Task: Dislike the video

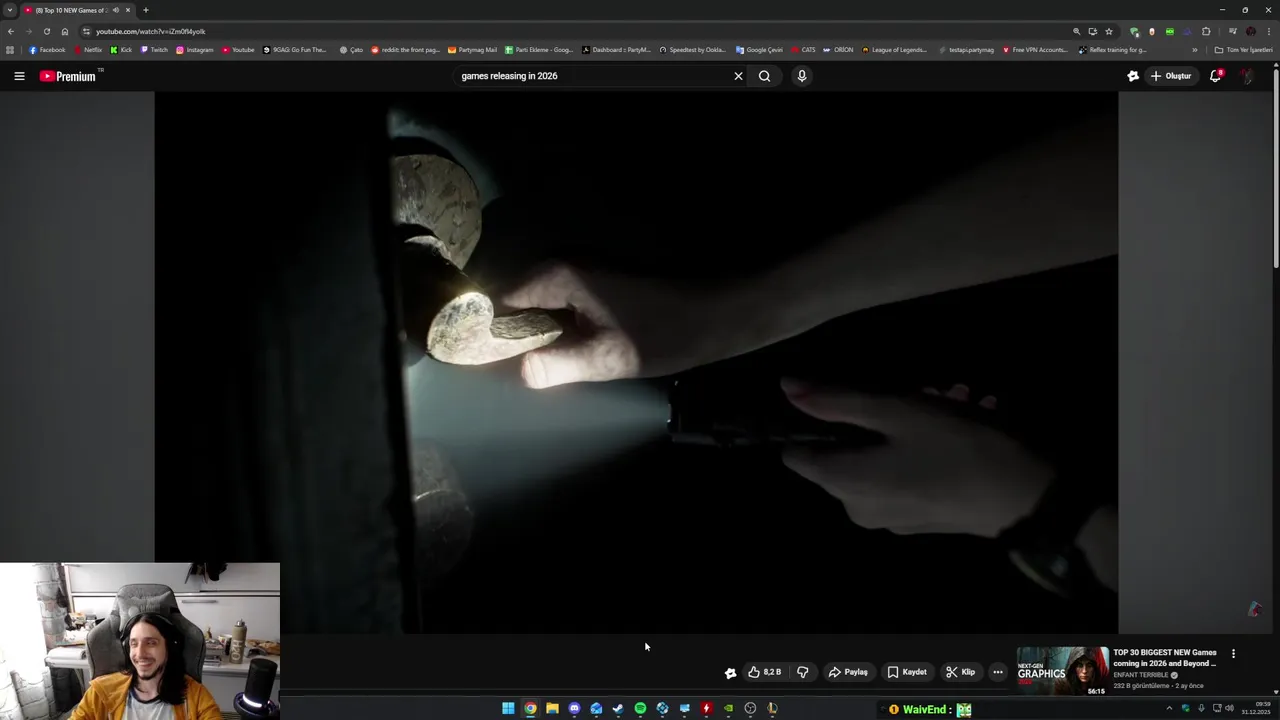Action: (x=802, y=672)
